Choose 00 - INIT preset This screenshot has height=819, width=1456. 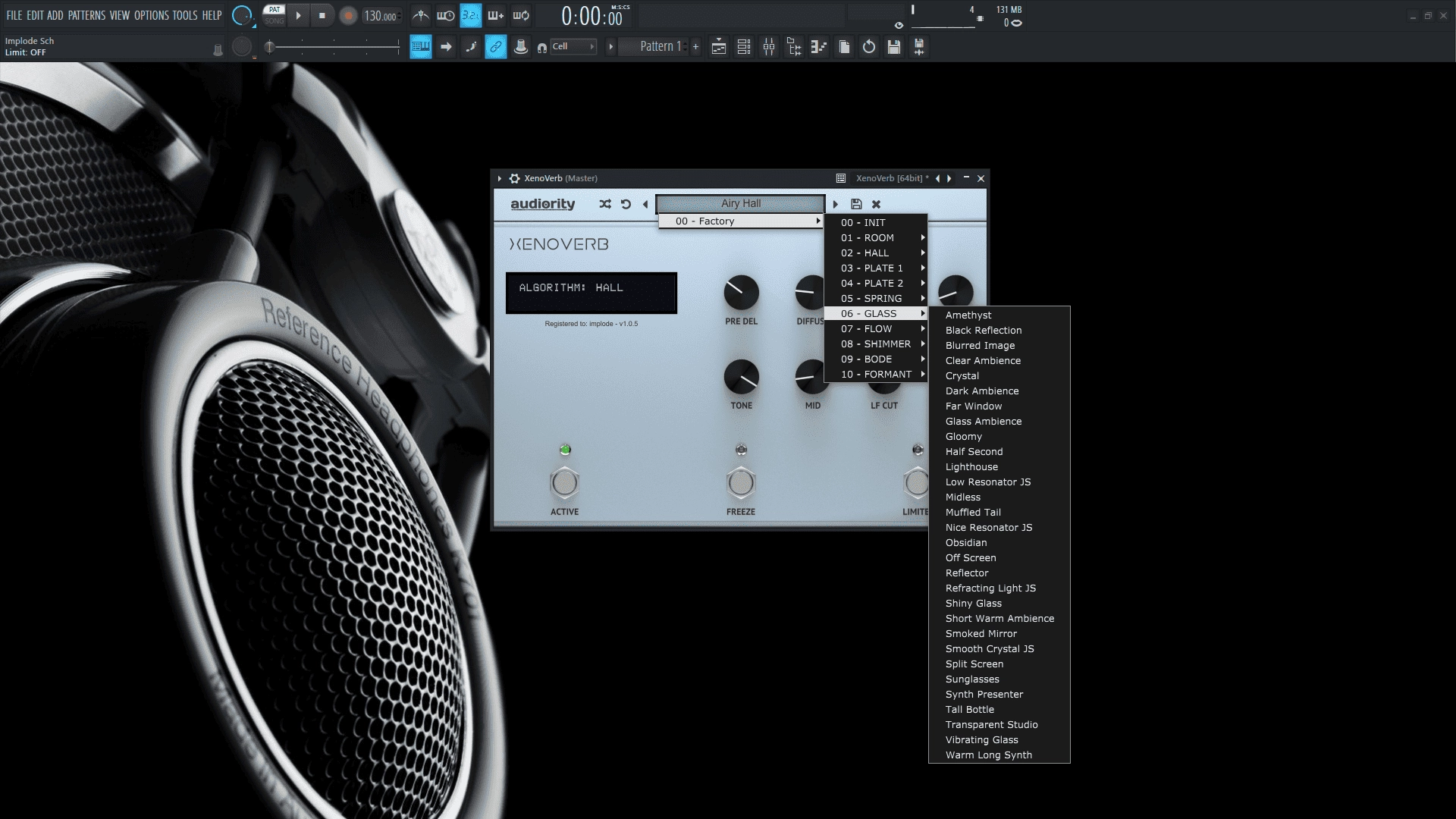pyautogui.click(x=876, y=223)
